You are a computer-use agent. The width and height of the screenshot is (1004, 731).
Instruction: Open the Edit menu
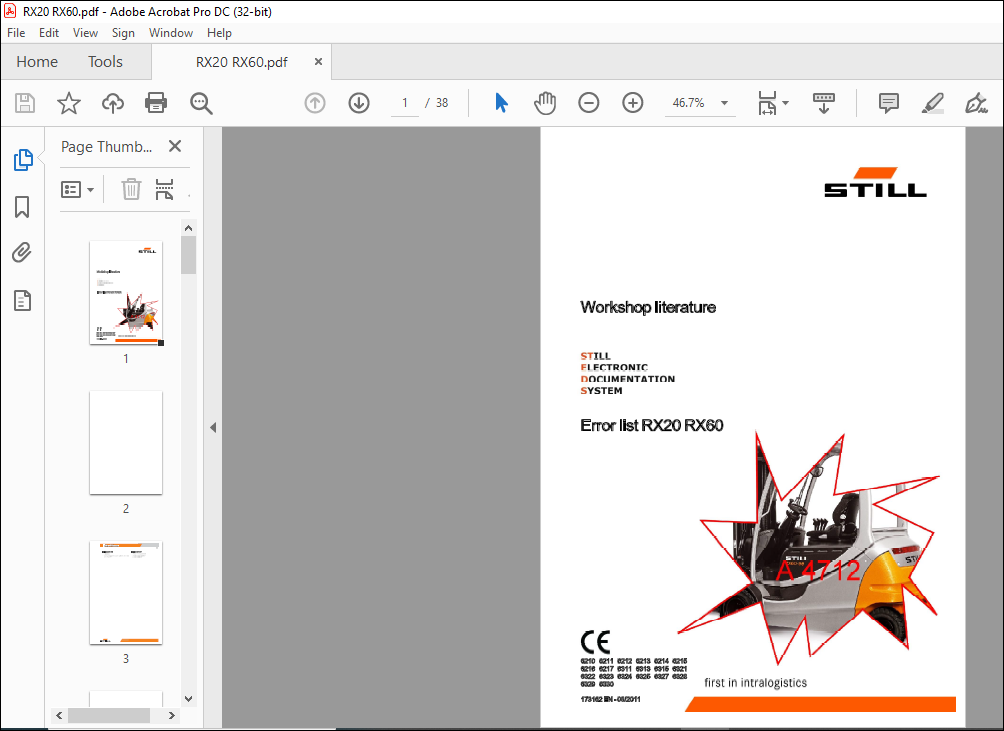(x=49, y=33)
